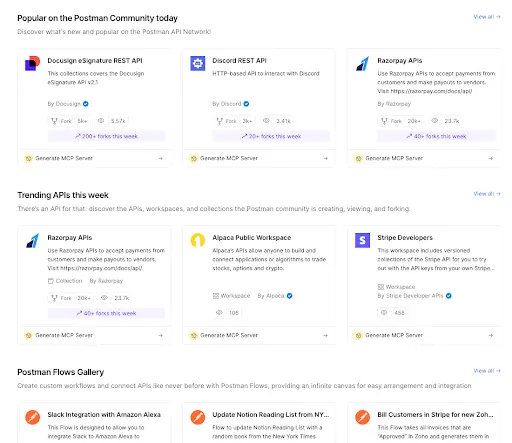Image resolution: width=512 pixels, height=443 pixels.
Task: Click the Fork icon on the Discord card
Action: pyautogui.click(x=219, y=121)
